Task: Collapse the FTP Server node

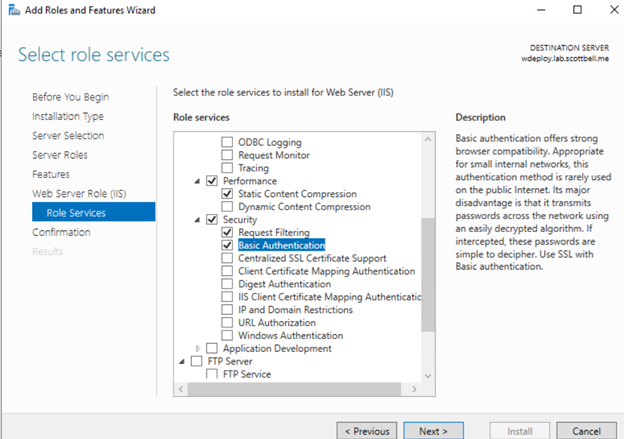Action: click(182, 361)
